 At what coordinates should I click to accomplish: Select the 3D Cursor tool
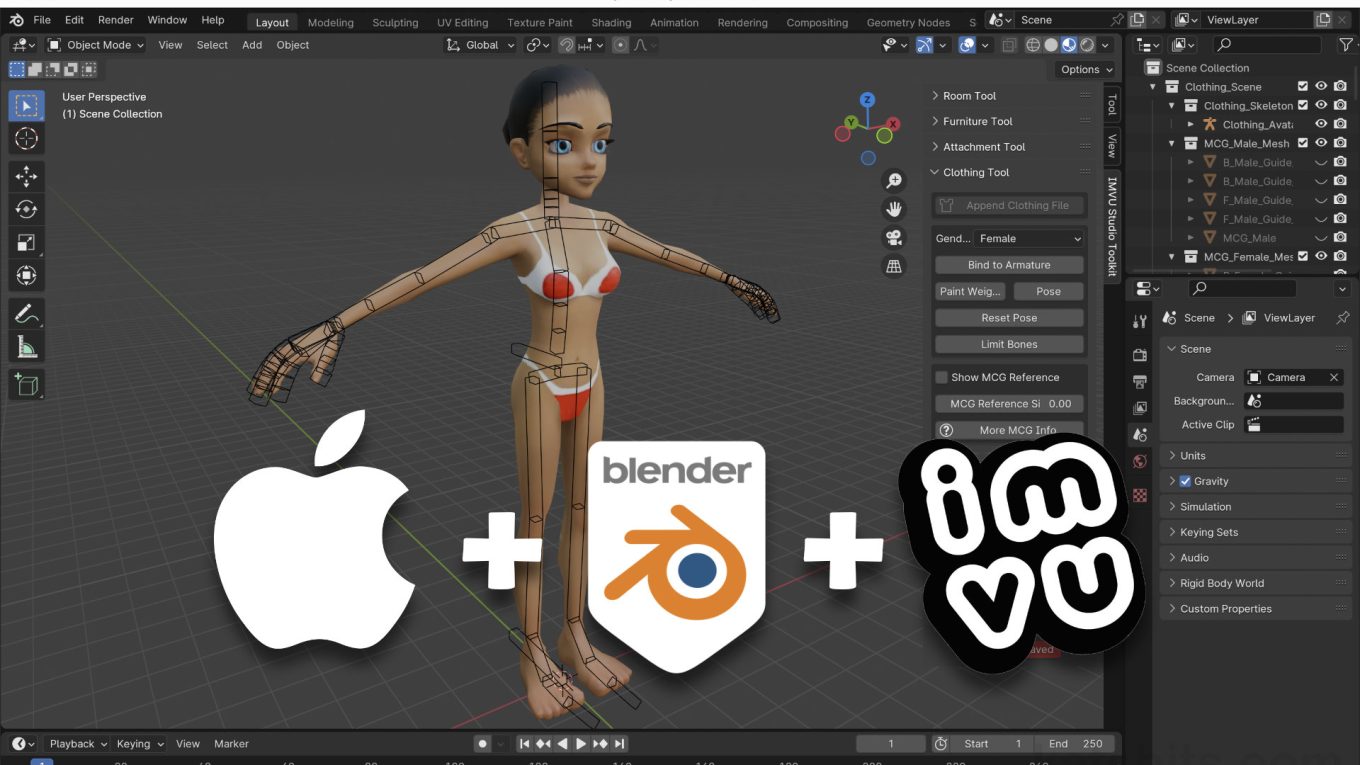(27, 139)
